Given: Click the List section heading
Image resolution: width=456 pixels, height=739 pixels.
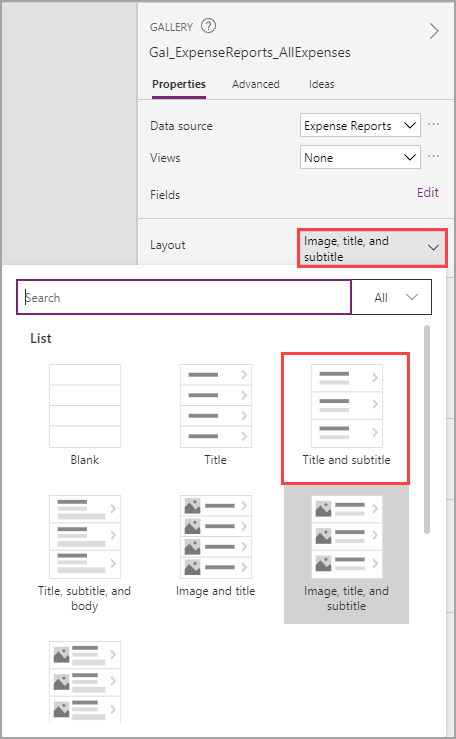Looking at the screenshot, I should [41, 338].
